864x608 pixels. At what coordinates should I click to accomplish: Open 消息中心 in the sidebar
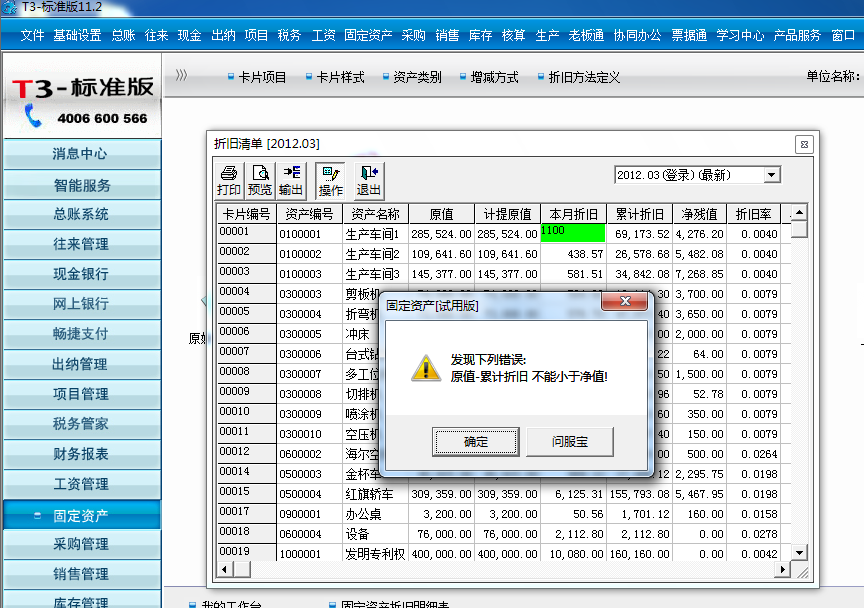tap(82, 154)
